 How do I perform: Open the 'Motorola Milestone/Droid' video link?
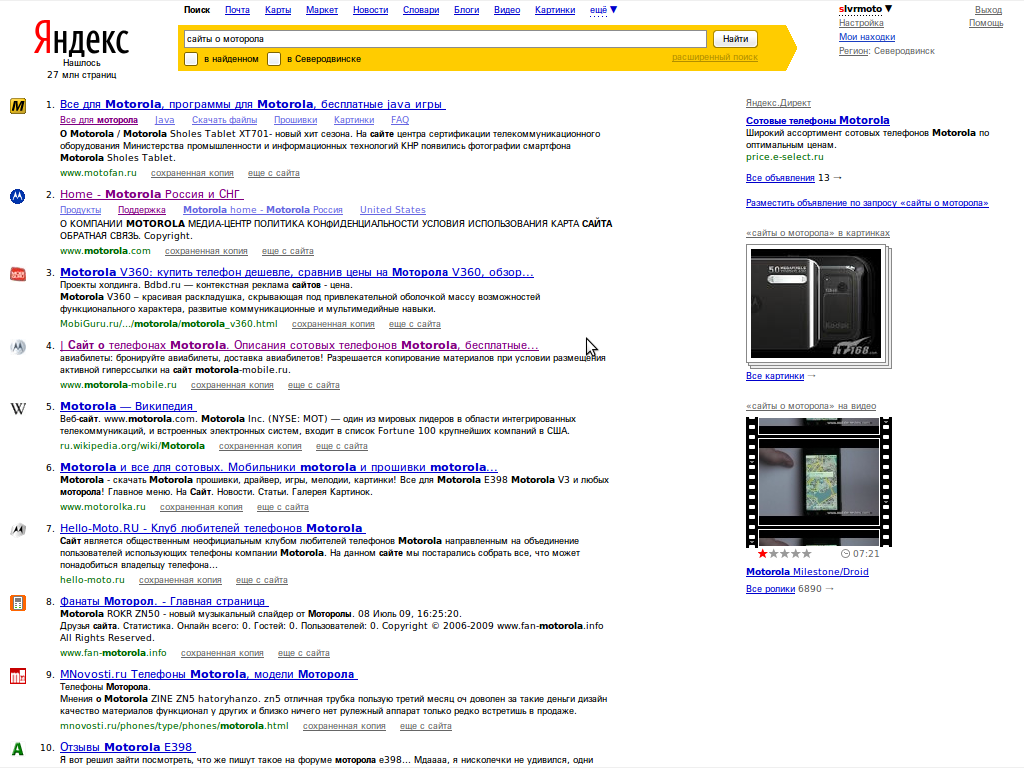point(807,572)
